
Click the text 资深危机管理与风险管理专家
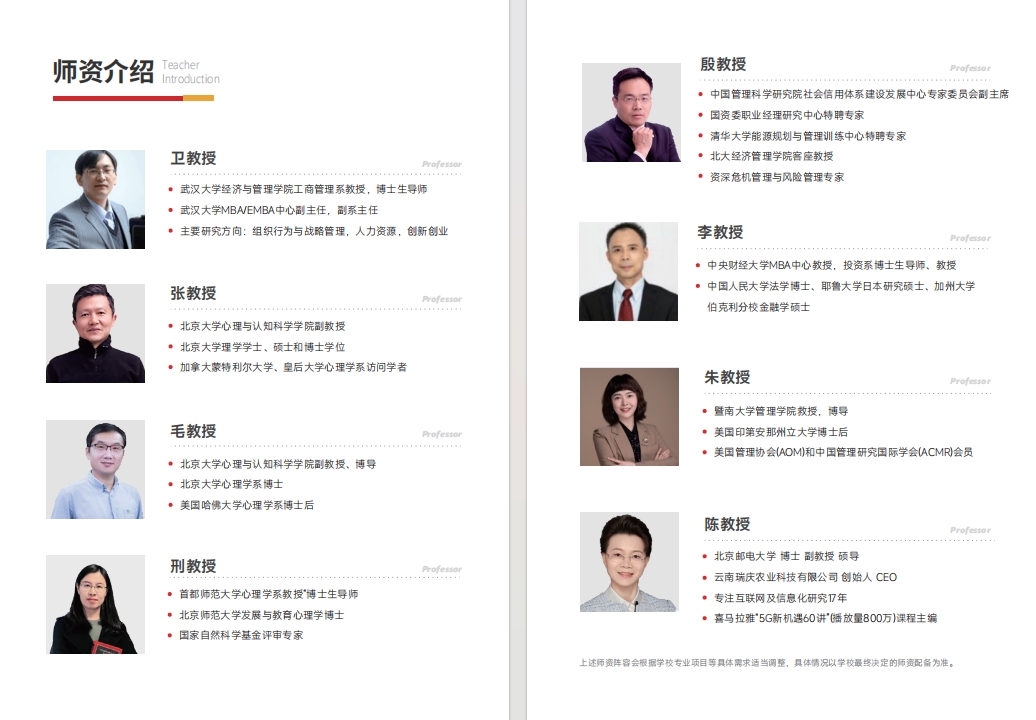[777, 177]
